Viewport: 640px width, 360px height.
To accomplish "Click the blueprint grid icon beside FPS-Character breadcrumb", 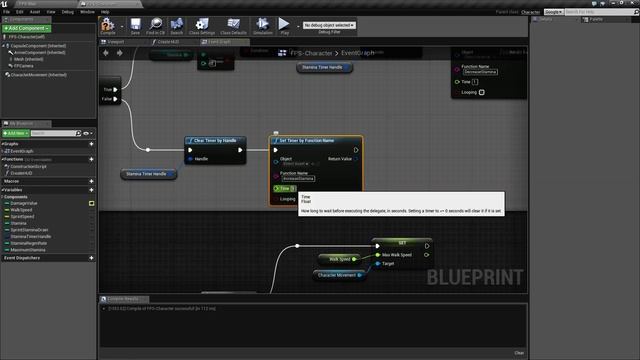I will (282, 53).
